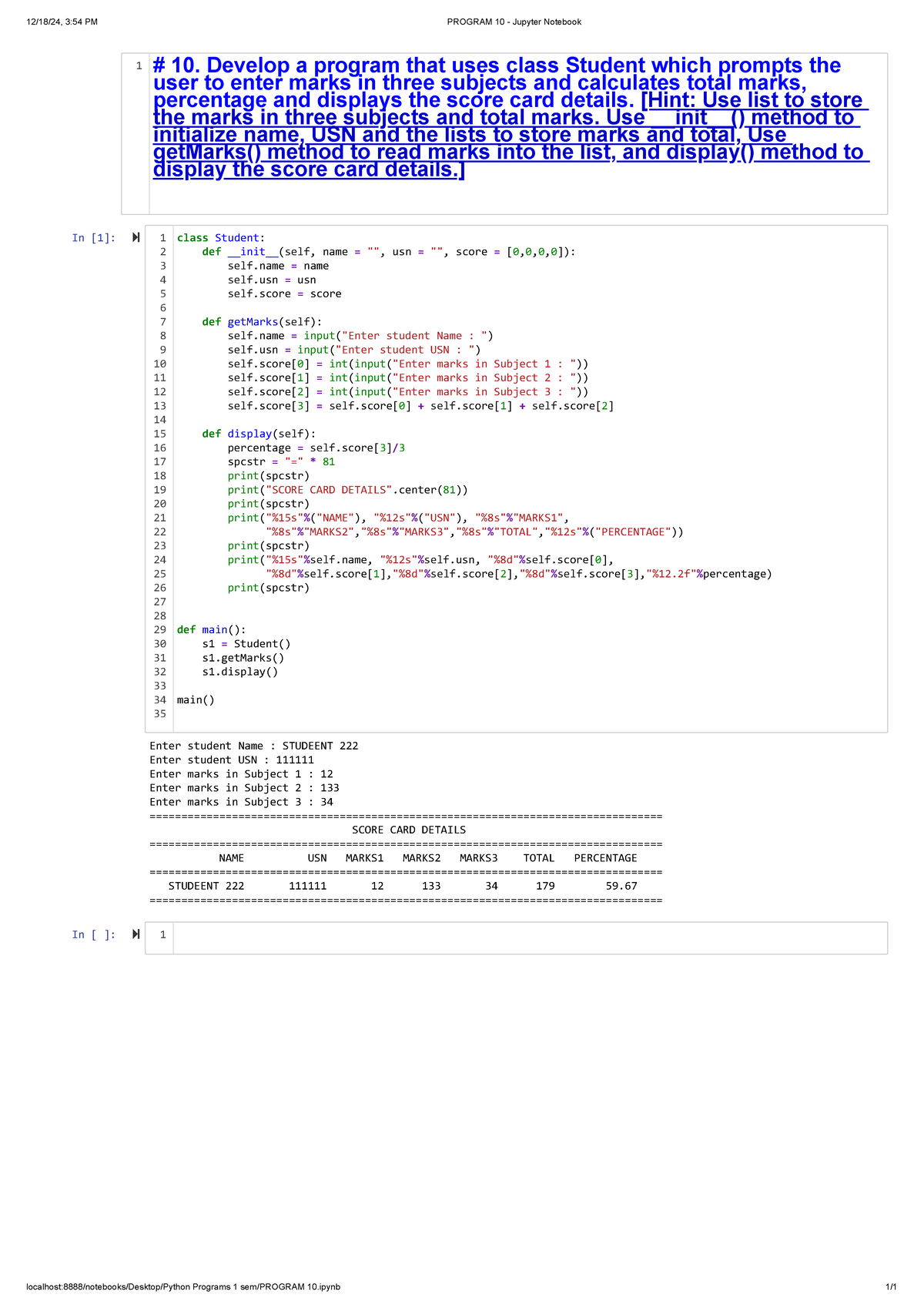The height and width of the screenshot is (1308, 924).
Task: Click the 'self.score = score' line
Action: [x=284, y=293]
